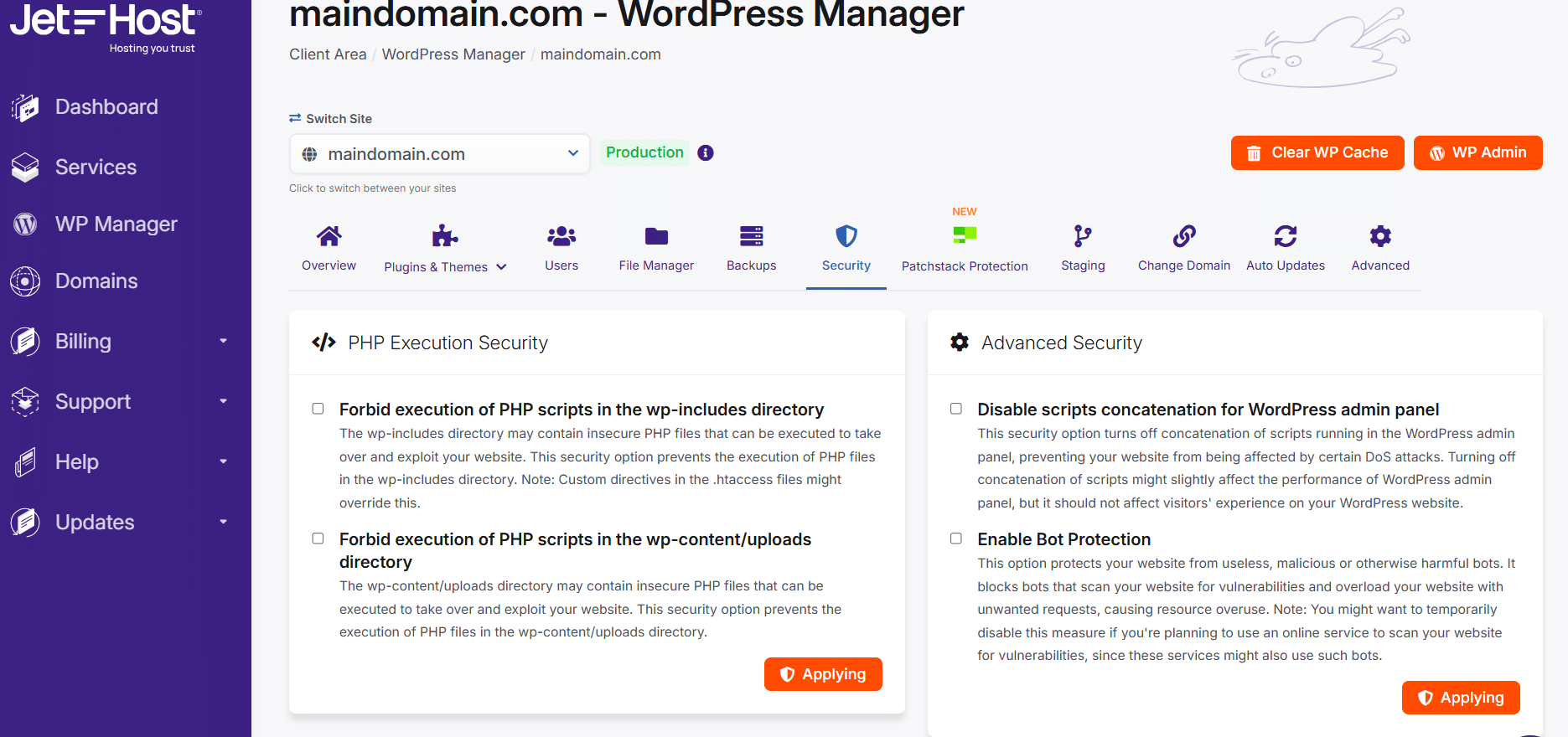Click the Patchstack Protection green icon
Viewport: 1568px width, 737px height.
pyautogui.click(x=965, y=235)
